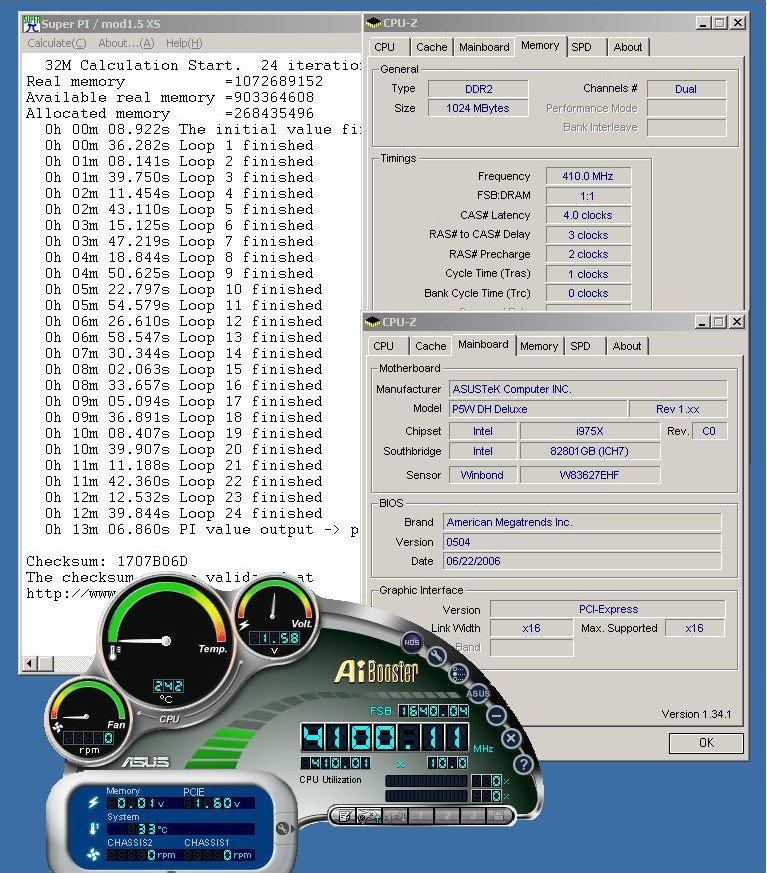Switch to Mainboard tab in upper CPU-Z window
Image resolution: width=767 pixels, height=873 pixels.
coord(484,47)
